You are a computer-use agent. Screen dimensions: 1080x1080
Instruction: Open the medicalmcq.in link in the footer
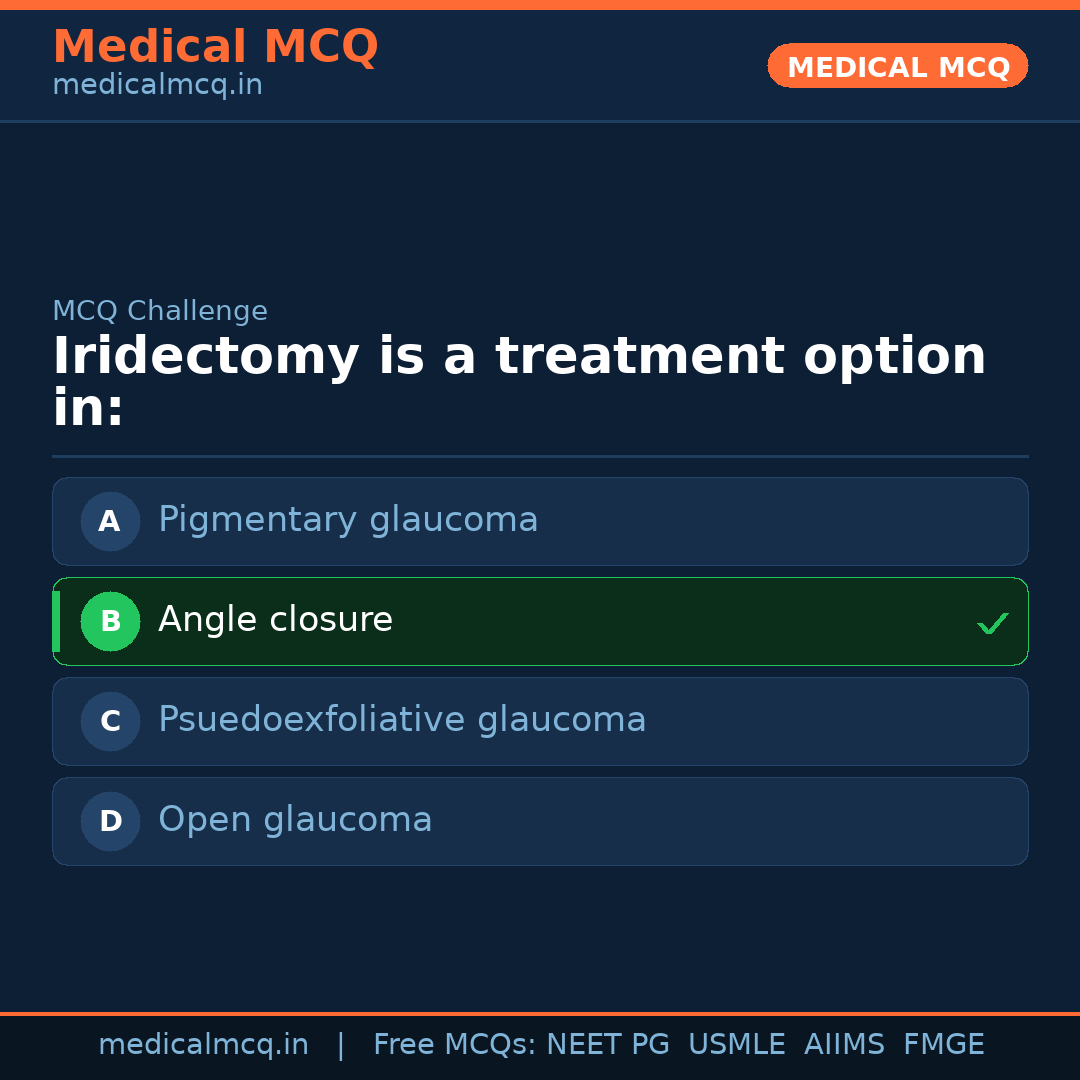tap(203, 1045)
